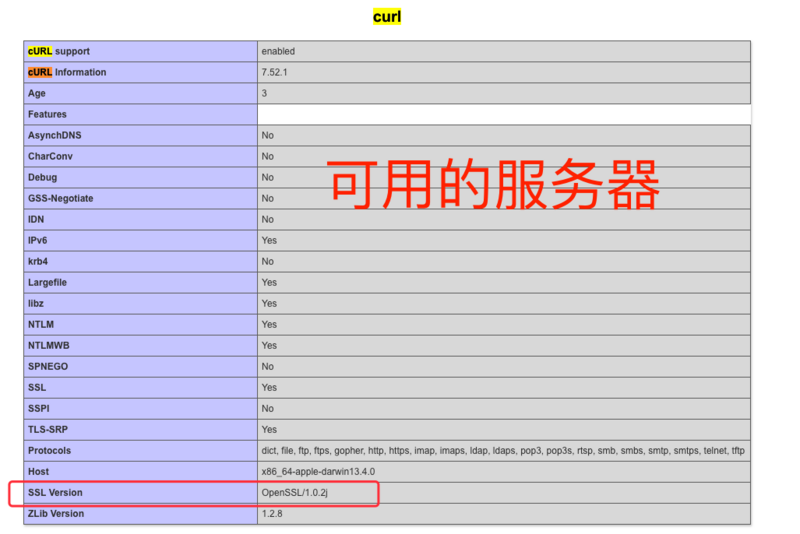This screenshot has width=800, height=534.
Task: Click the 'No' value beside SSPI
Action: click(268, 409)
